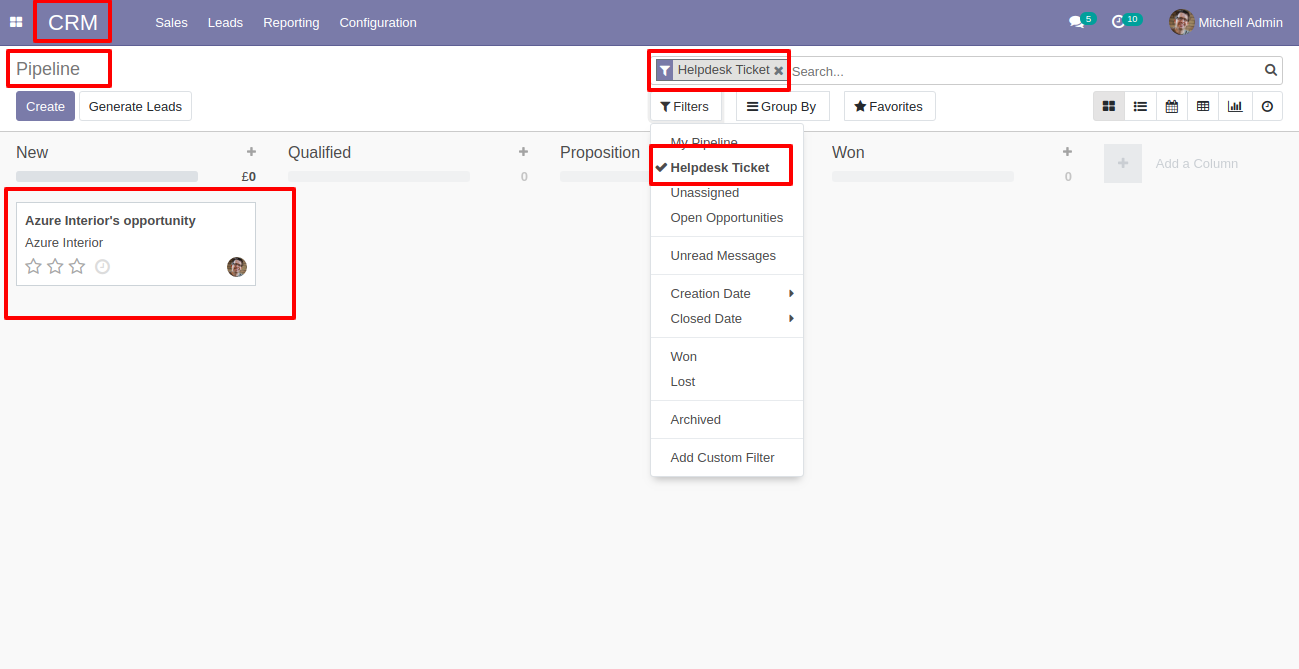Add a record in Won column

tap(1067, 152)
